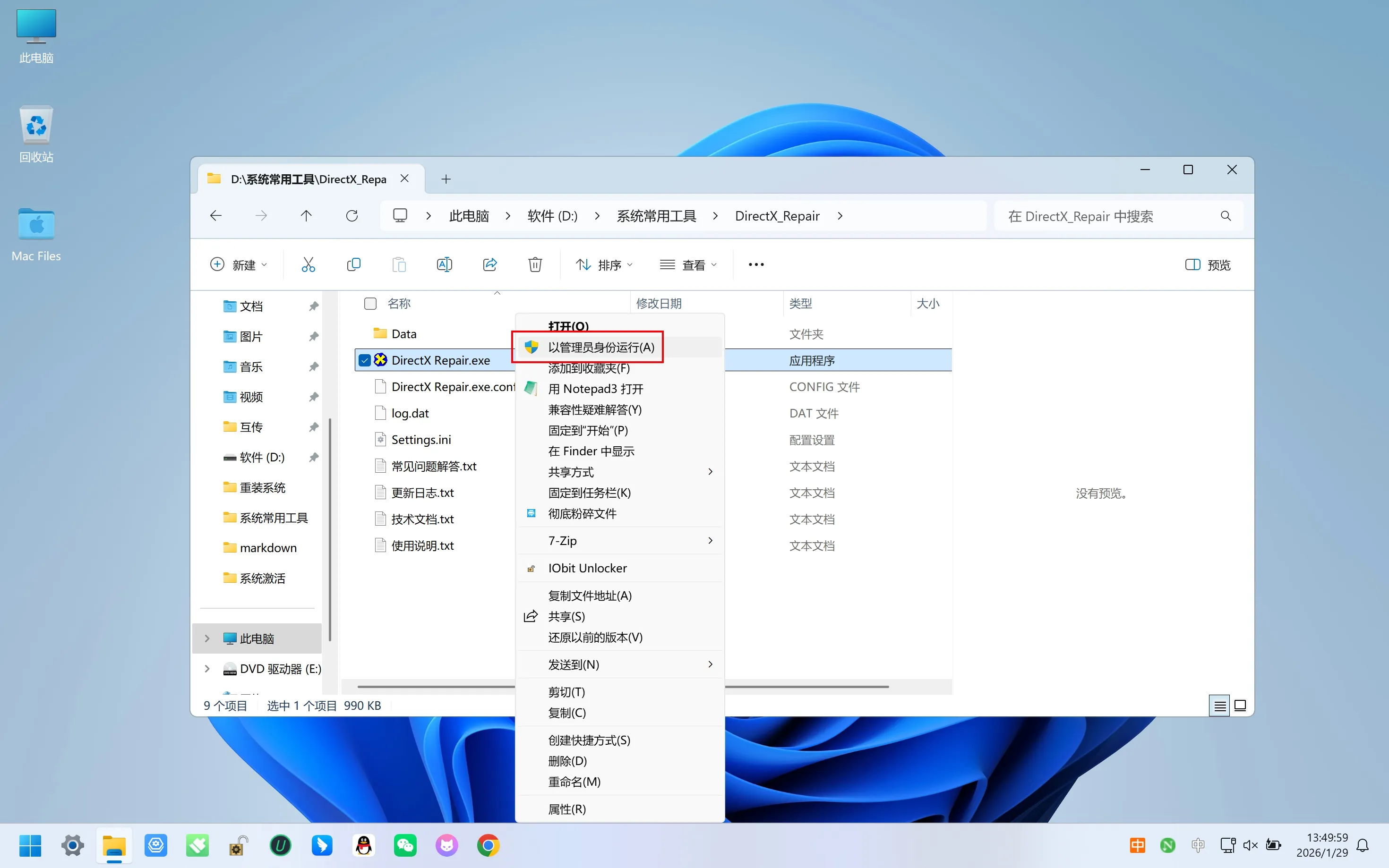
Task: Click the Delete trash icon in toolbar
Action: point(535,264)
